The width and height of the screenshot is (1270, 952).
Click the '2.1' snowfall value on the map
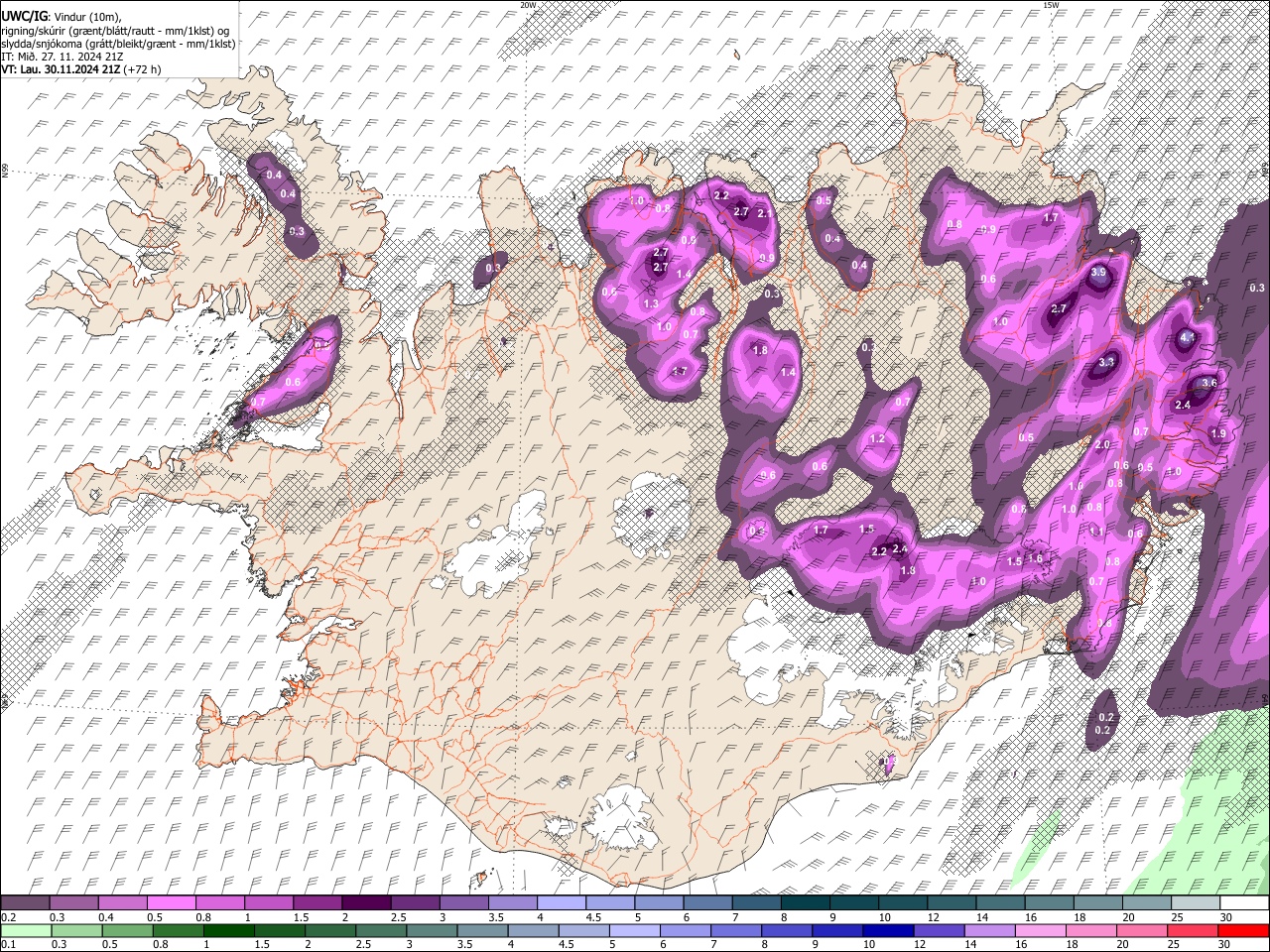(x=765, y=213)
